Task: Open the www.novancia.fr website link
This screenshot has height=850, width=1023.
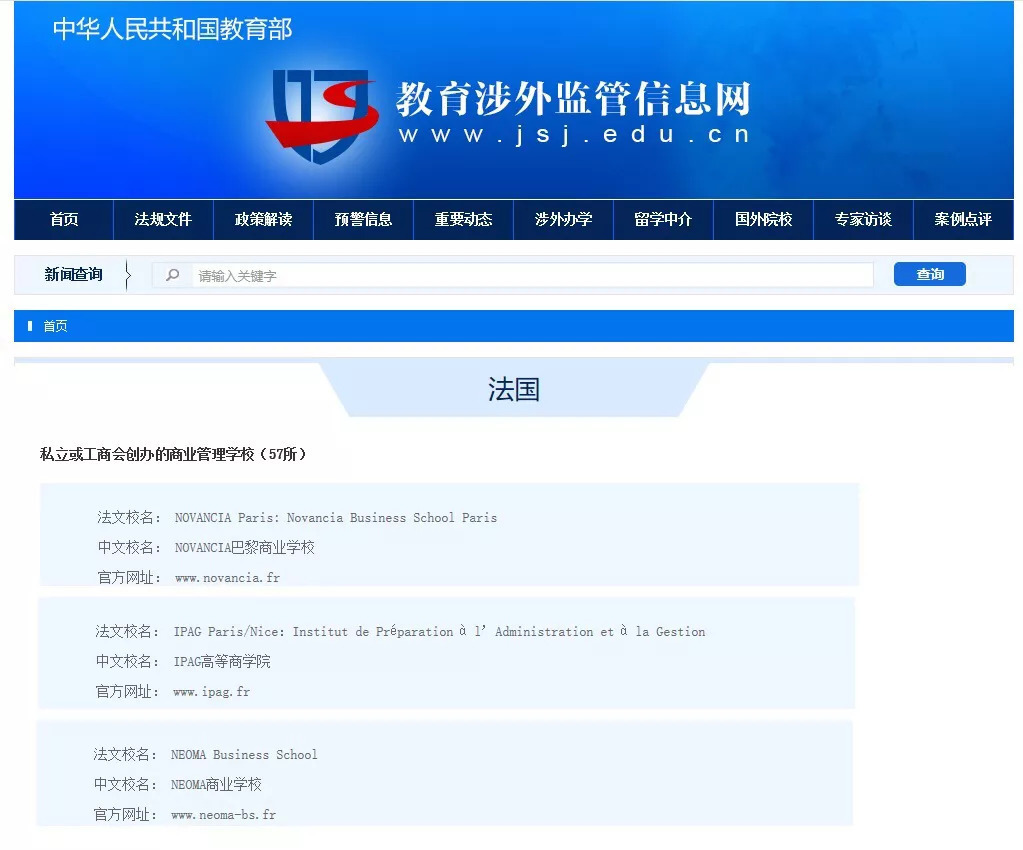Action: (227, 577)
